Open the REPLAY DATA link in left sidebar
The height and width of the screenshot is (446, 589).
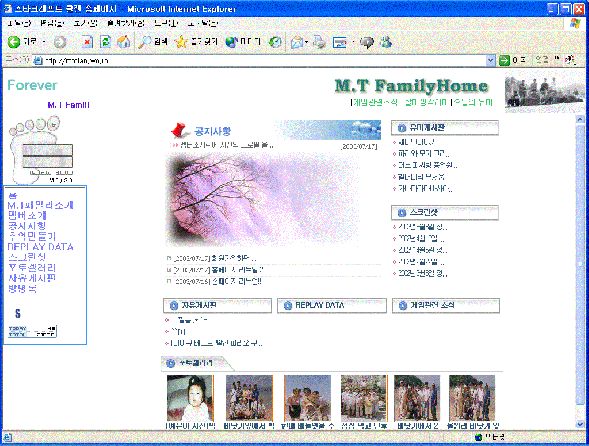(41, 247)
